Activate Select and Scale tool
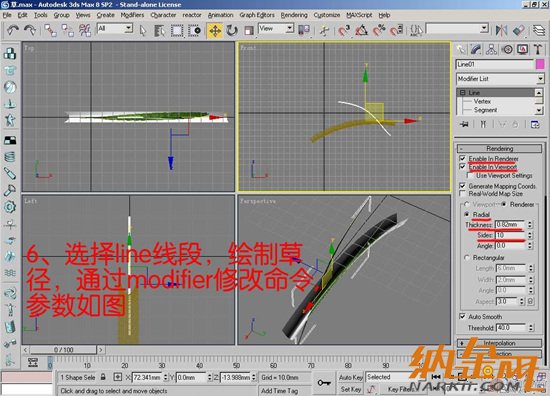The height and width of the screenshot is (396, 550). [249, 31]
